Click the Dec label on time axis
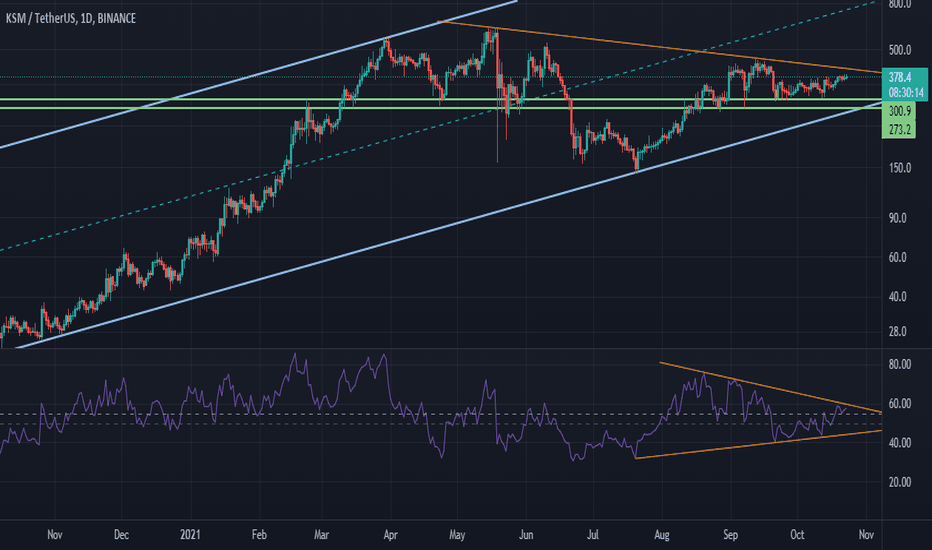Viewport: 932px width, 550px height. pyautogui.click(x=121, y=535)
